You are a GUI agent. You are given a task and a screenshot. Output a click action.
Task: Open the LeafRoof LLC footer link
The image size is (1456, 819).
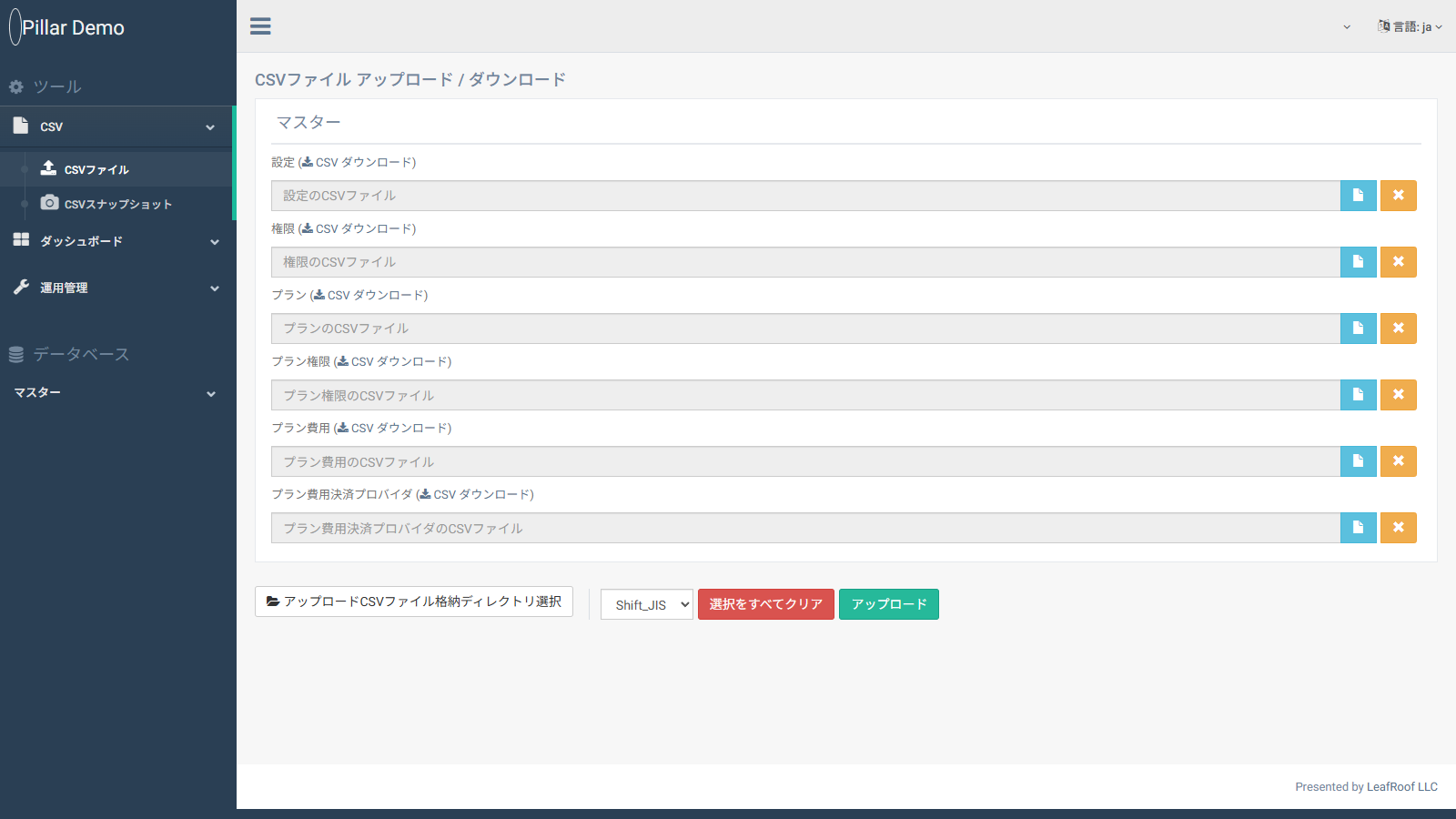[x=1402, y=787]
